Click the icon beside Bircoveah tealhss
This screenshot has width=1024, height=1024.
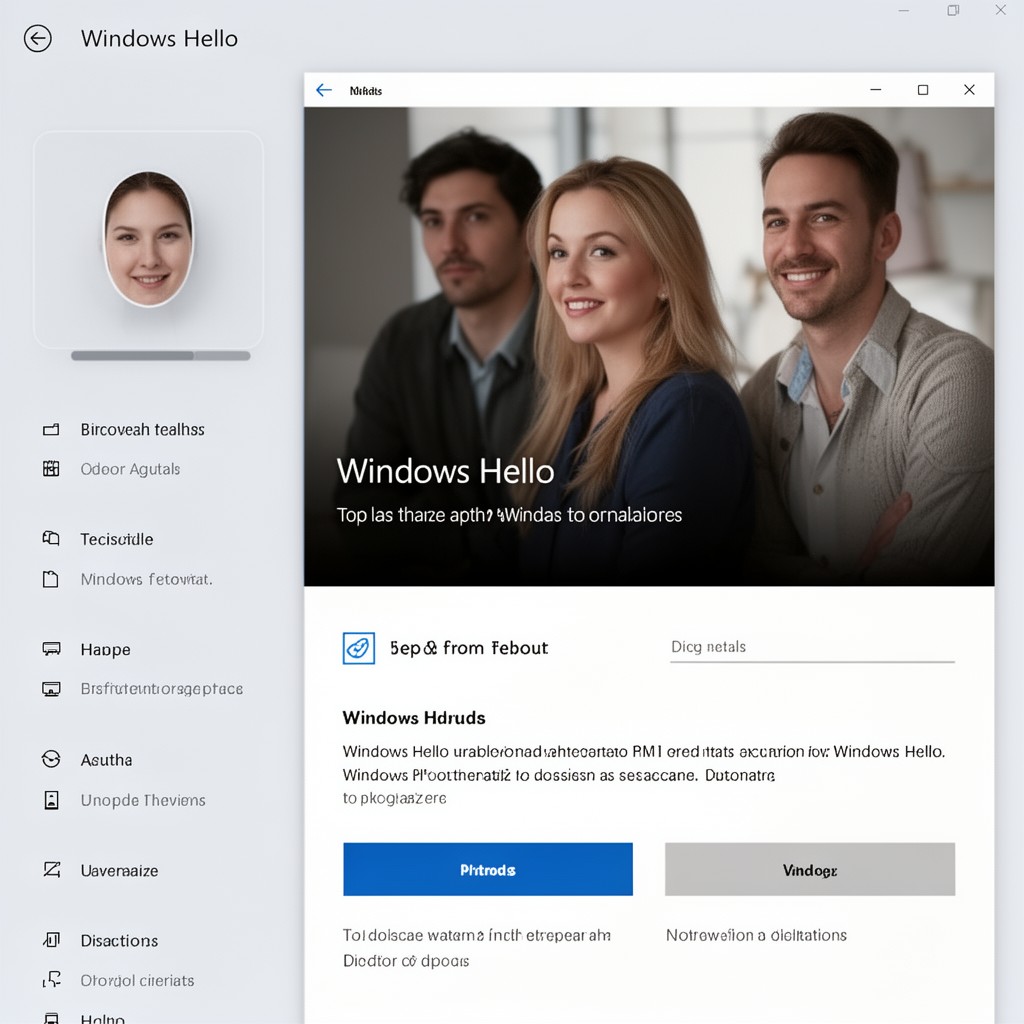(x=51, y=429)
